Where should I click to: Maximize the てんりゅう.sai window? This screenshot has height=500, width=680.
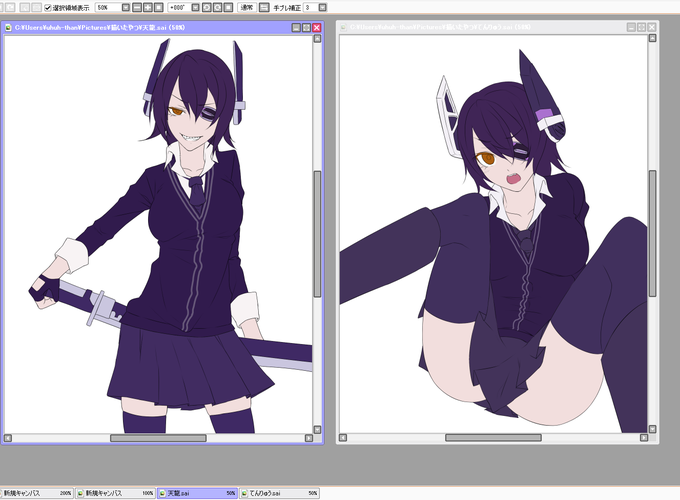point(642,27)
